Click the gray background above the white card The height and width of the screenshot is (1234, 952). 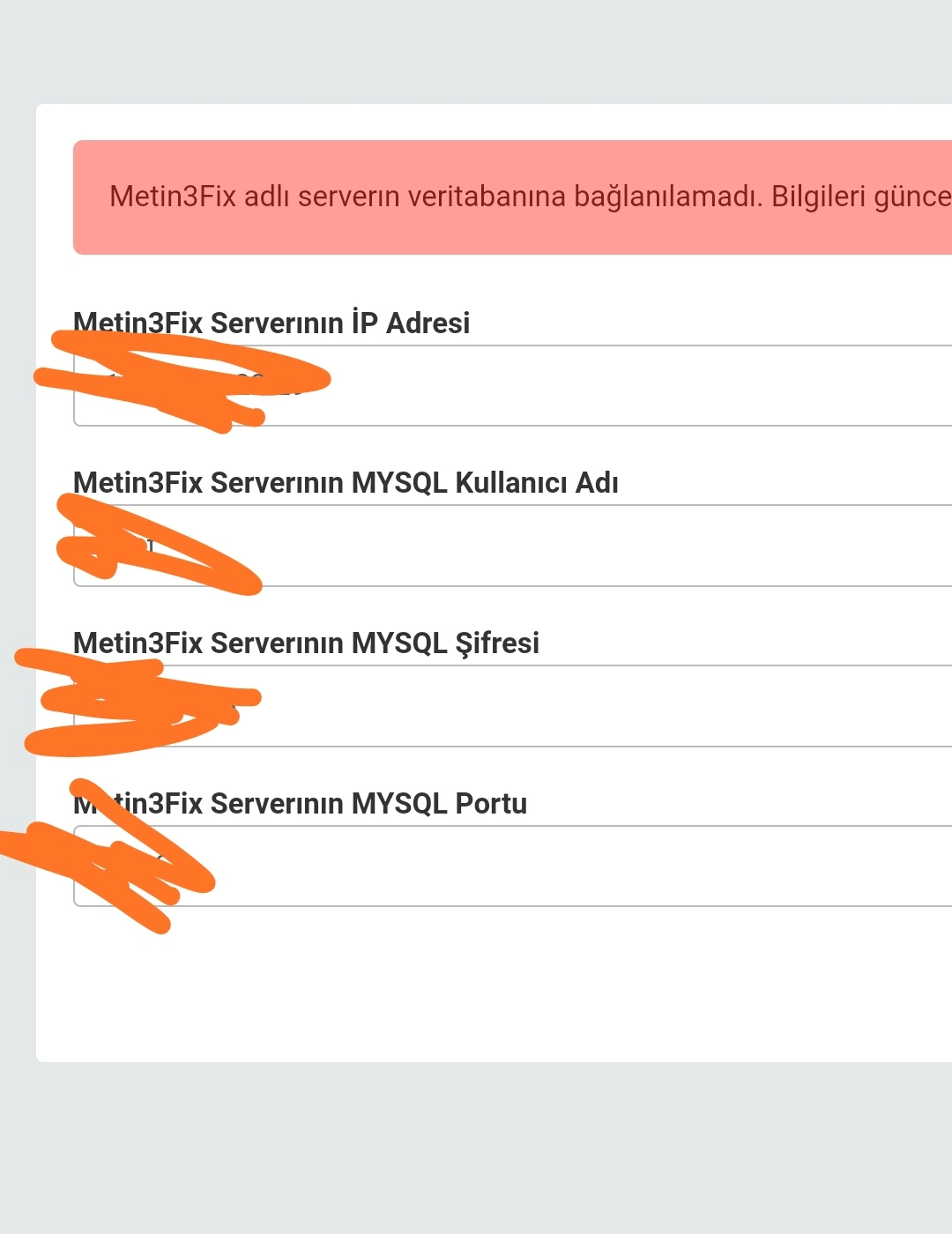[x=476, y=53]
